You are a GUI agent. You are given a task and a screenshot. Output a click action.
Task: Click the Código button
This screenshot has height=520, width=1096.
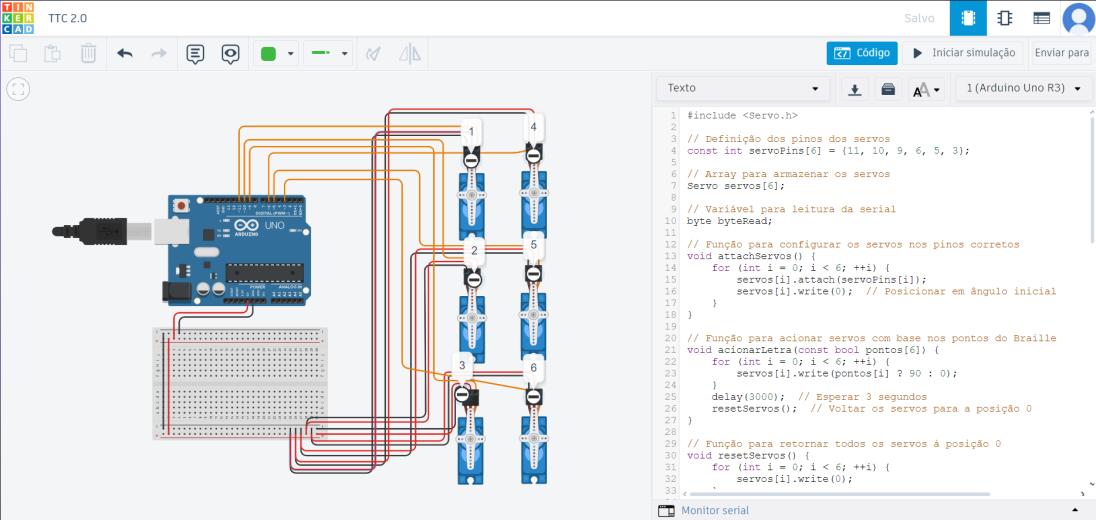tap(862, 53)
